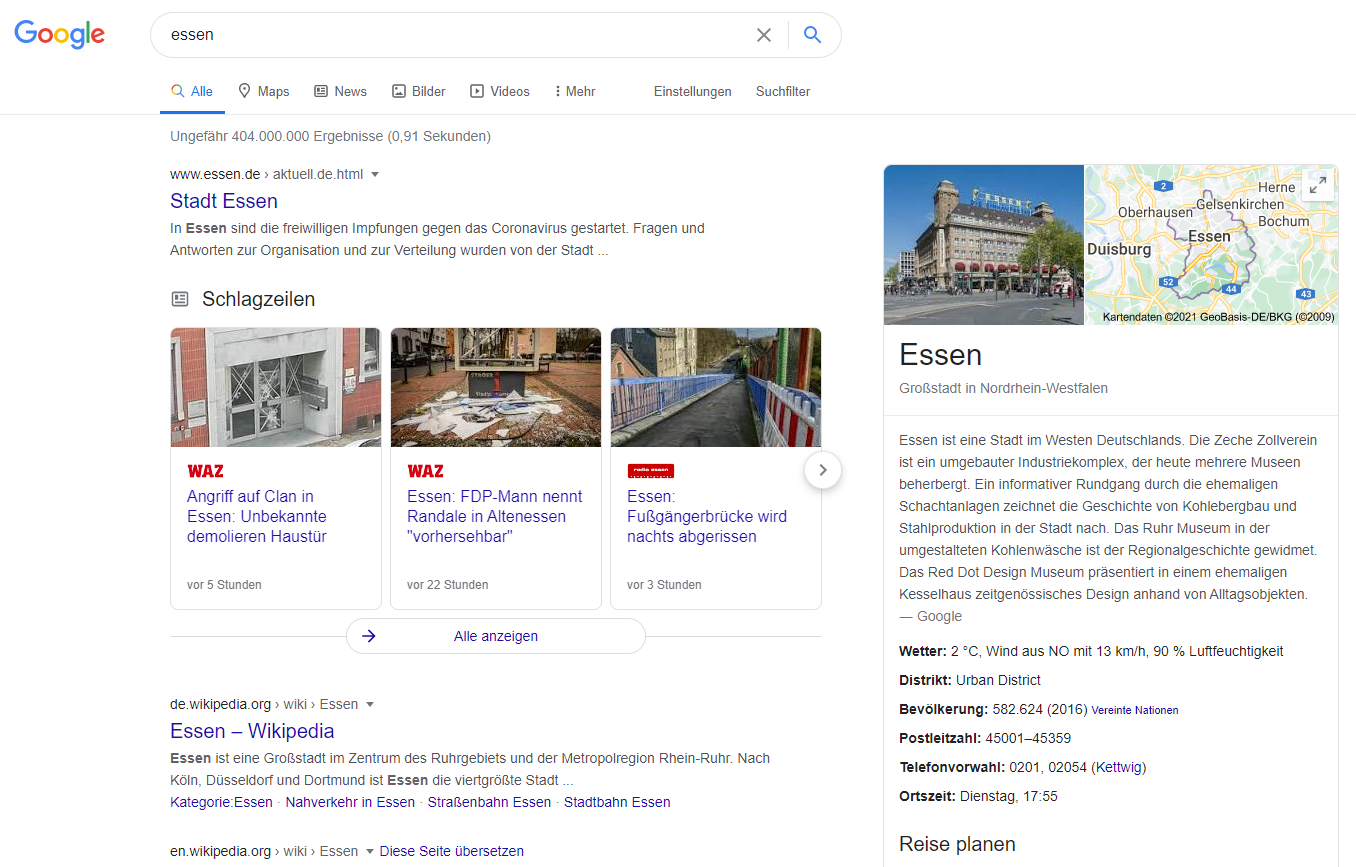The image size is (1356, 867).
Task: Click the Postleitzahl label
Action: (x=939, y=738)
